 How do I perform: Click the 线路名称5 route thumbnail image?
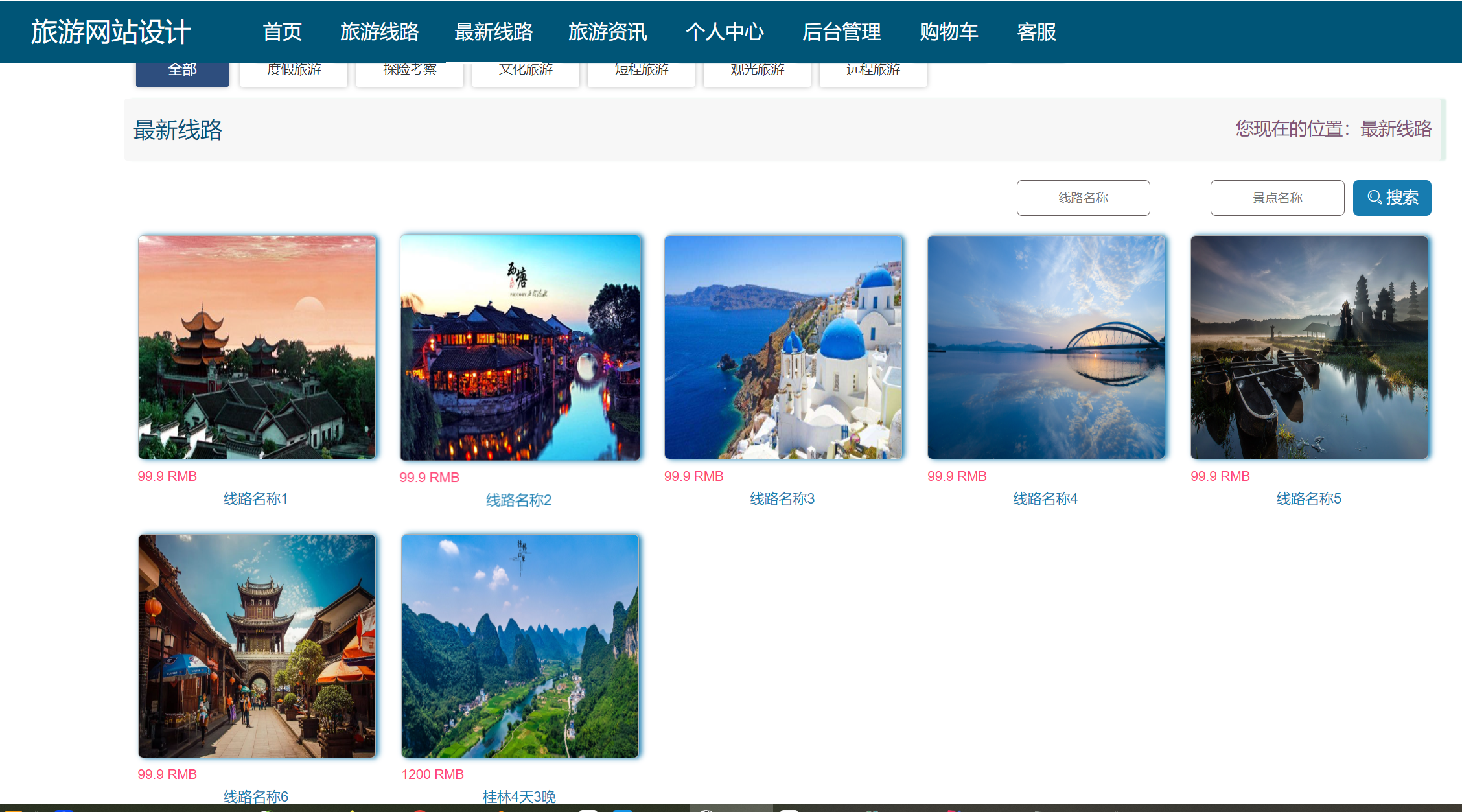pos(1309,347)
